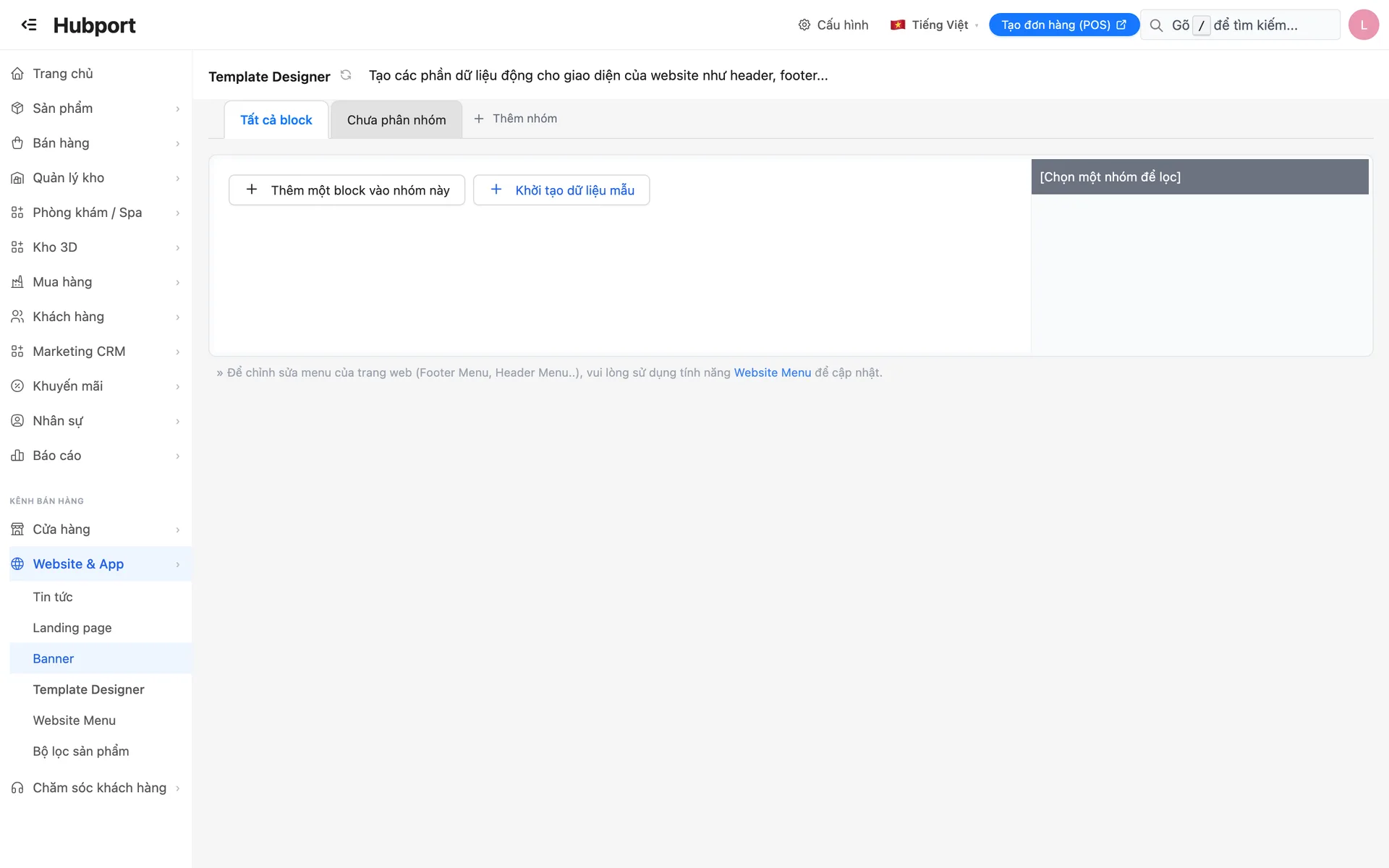Screen dimensions: 1389x868
Task: Click the search magnifier icon
Action: pos(1156,25)
